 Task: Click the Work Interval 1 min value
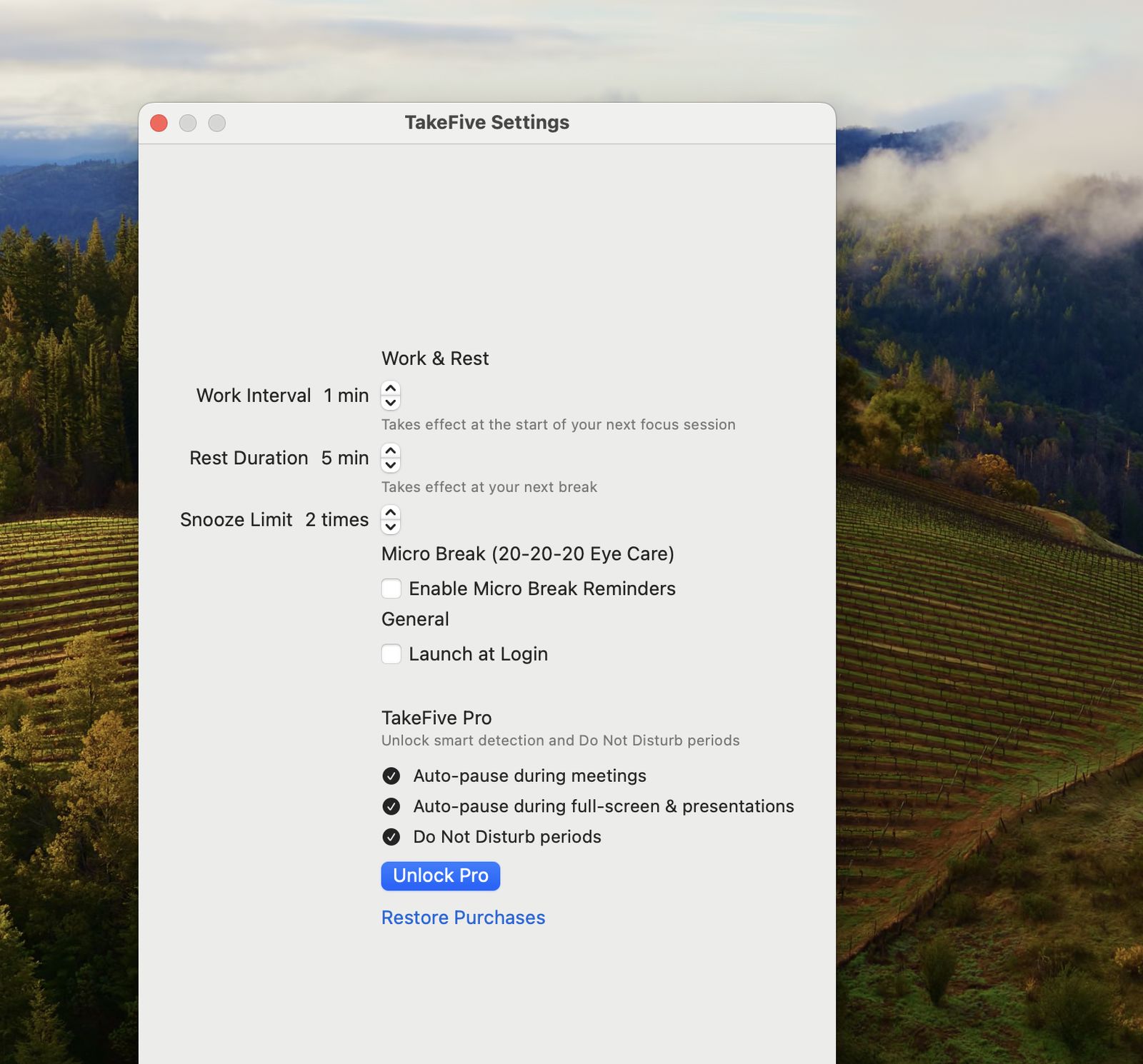(346, 396)
